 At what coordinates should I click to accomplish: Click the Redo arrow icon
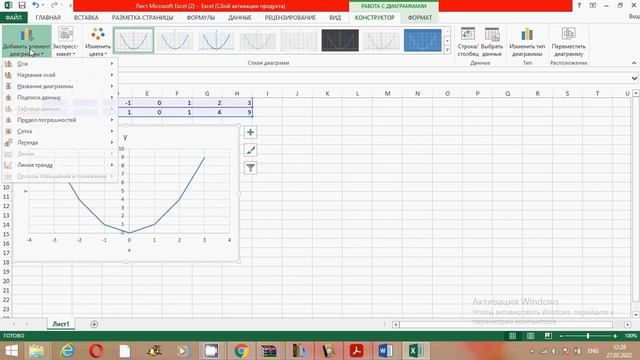coord(54,5)
